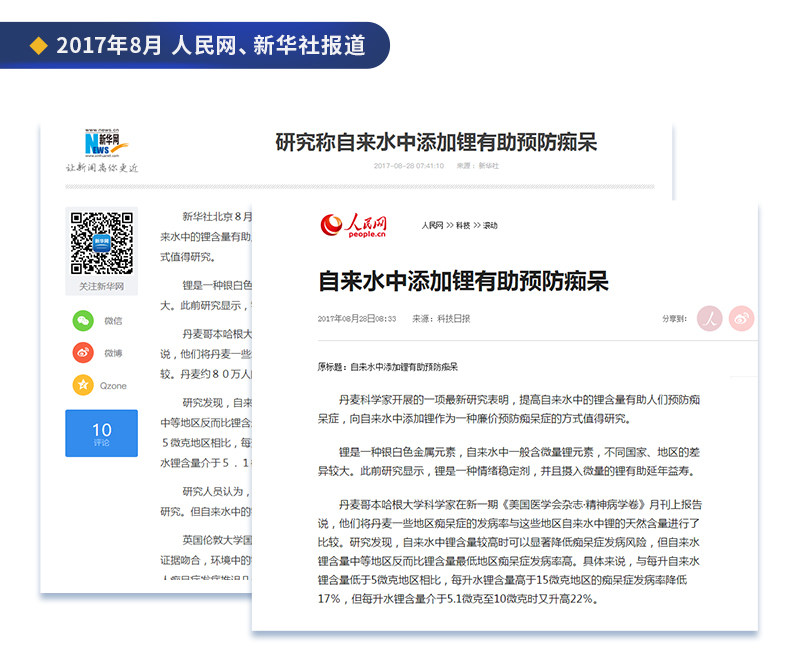Click the 来源：新华社 source text
The image size is (790, 666).
(478, 166)
